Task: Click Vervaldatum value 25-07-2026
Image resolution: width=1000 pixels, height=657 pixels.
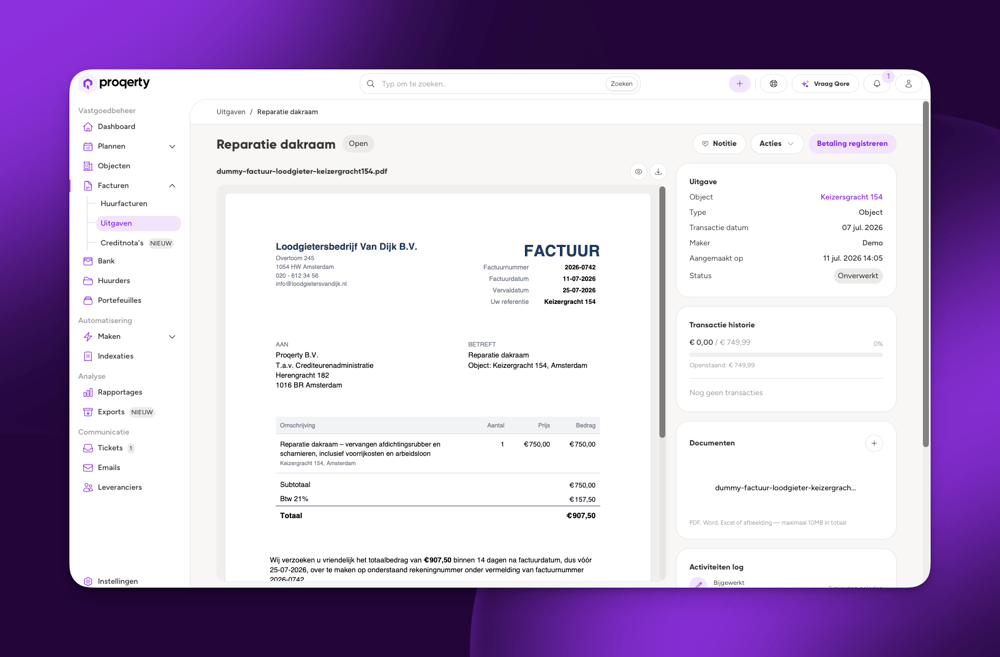Action: click(579, 290)
